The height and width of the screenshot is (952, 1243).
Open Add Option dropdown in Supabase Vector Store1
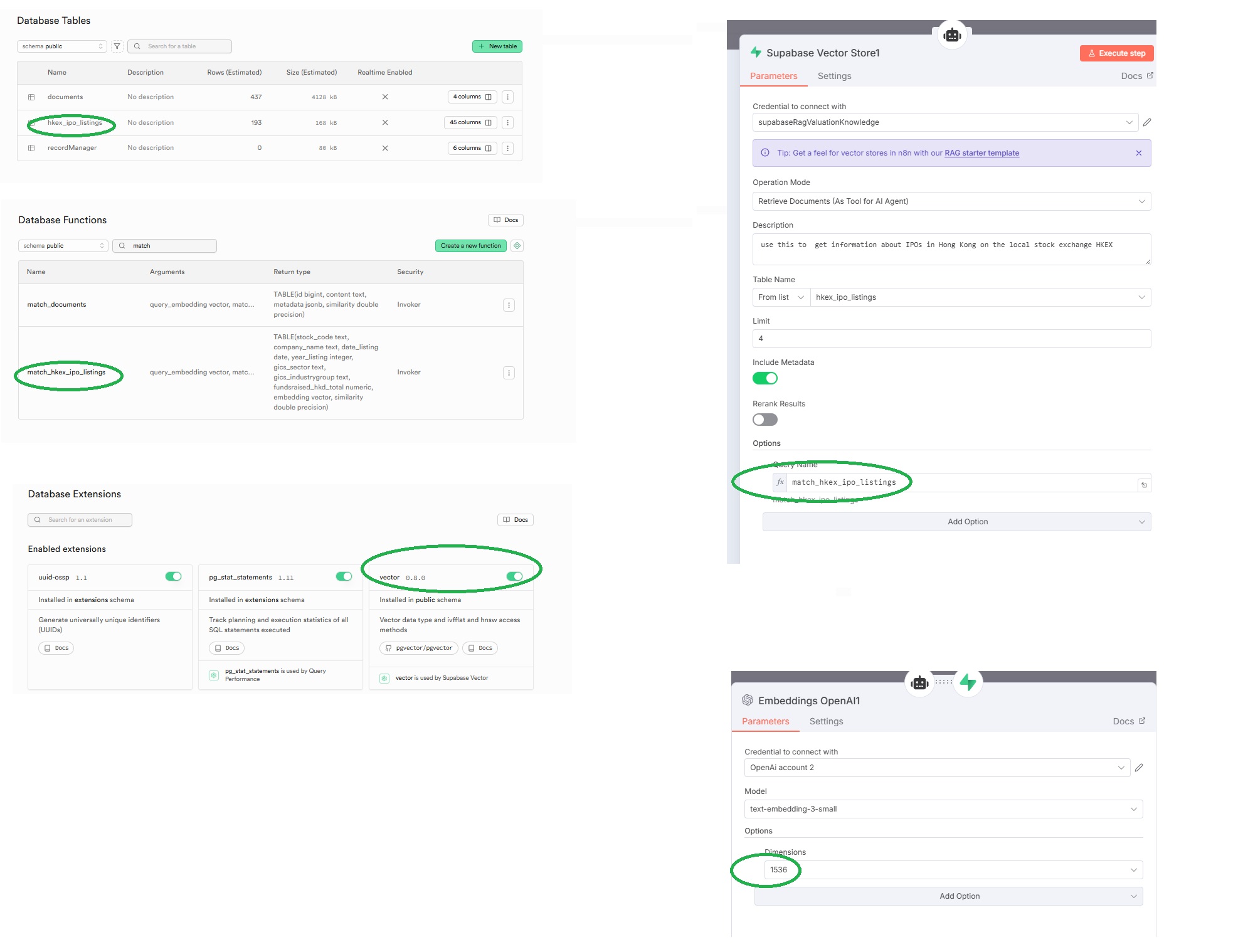[x=956, y=522]
